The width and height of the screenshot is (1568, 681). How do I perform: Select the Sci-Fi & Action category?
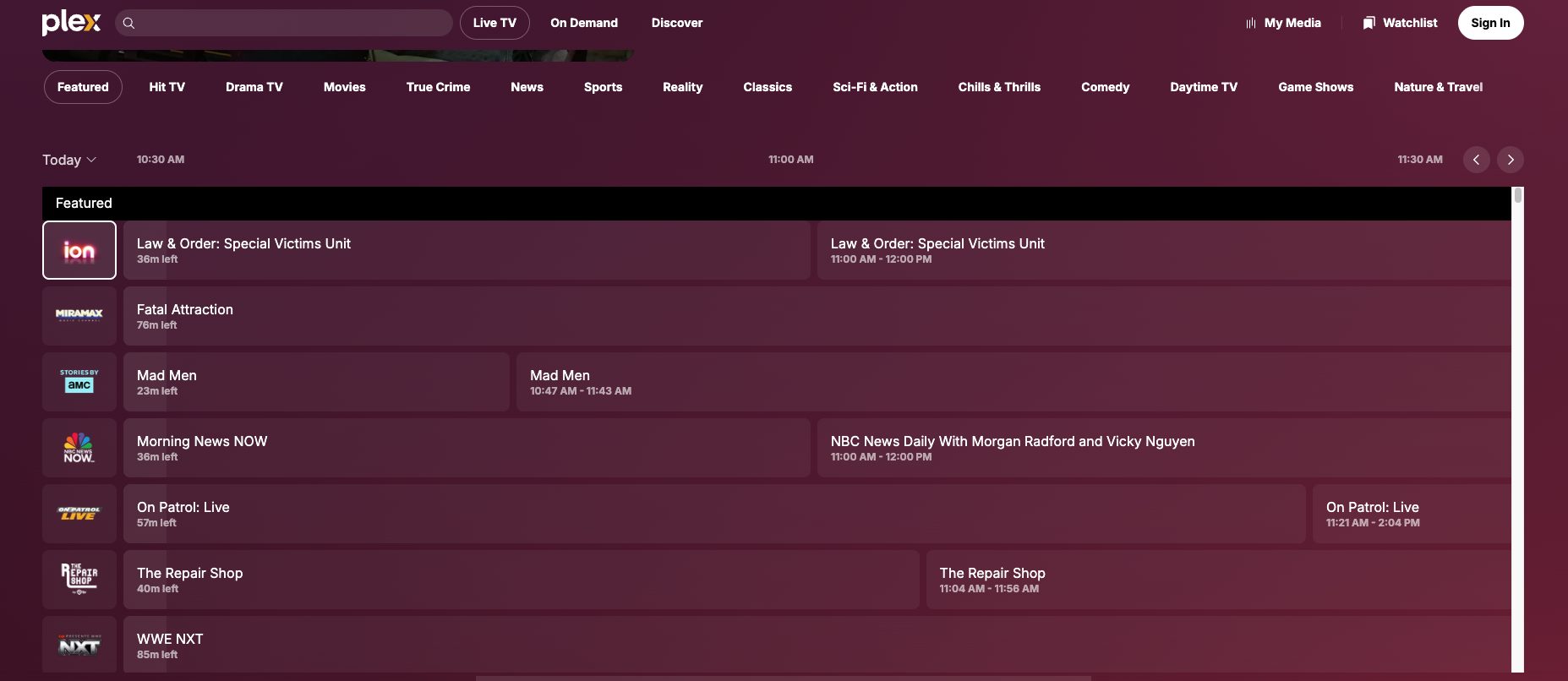(875, 87)
